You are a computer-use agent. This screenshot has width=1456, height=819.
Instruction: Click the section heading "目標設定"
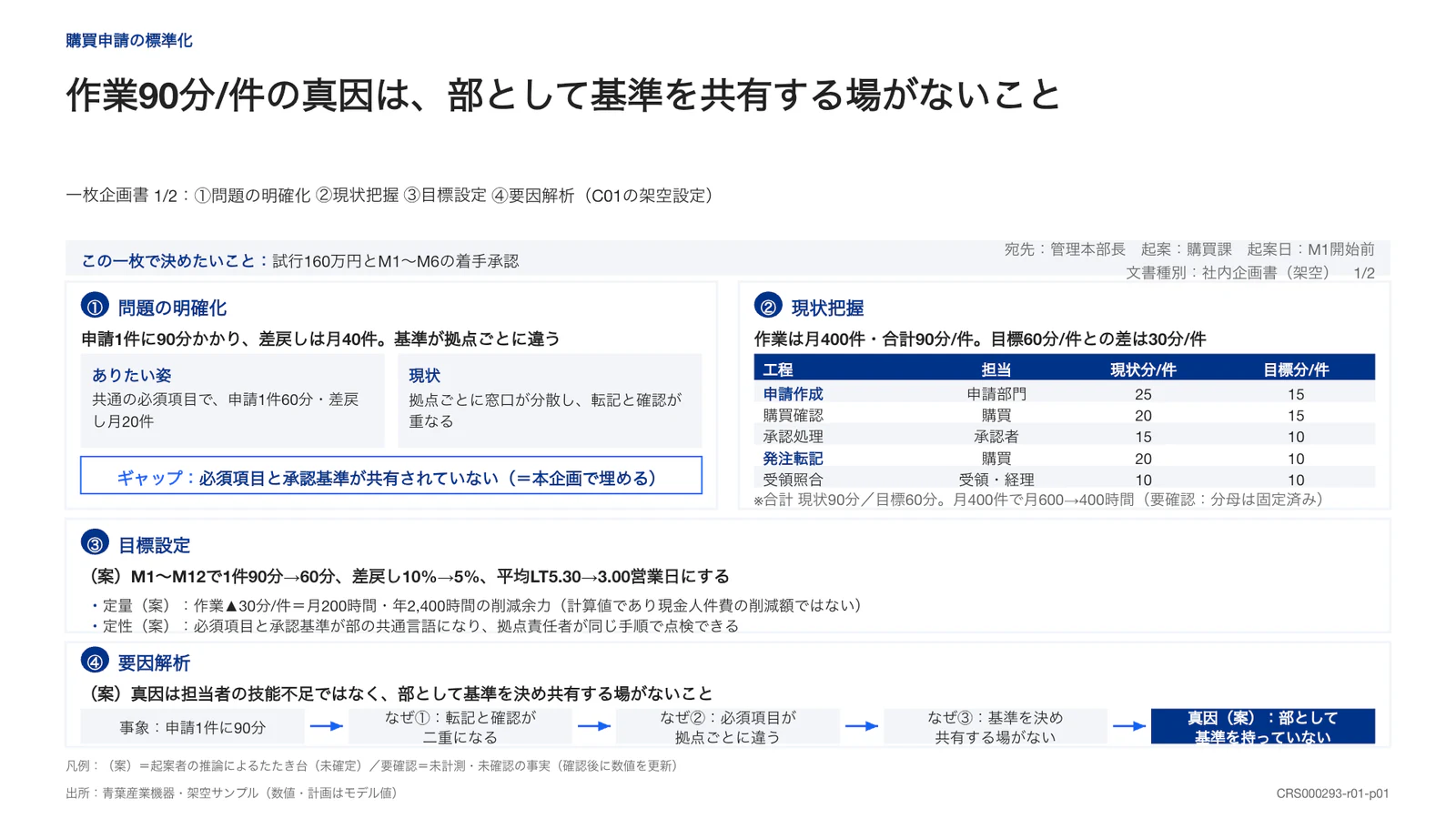coord(154,545)
